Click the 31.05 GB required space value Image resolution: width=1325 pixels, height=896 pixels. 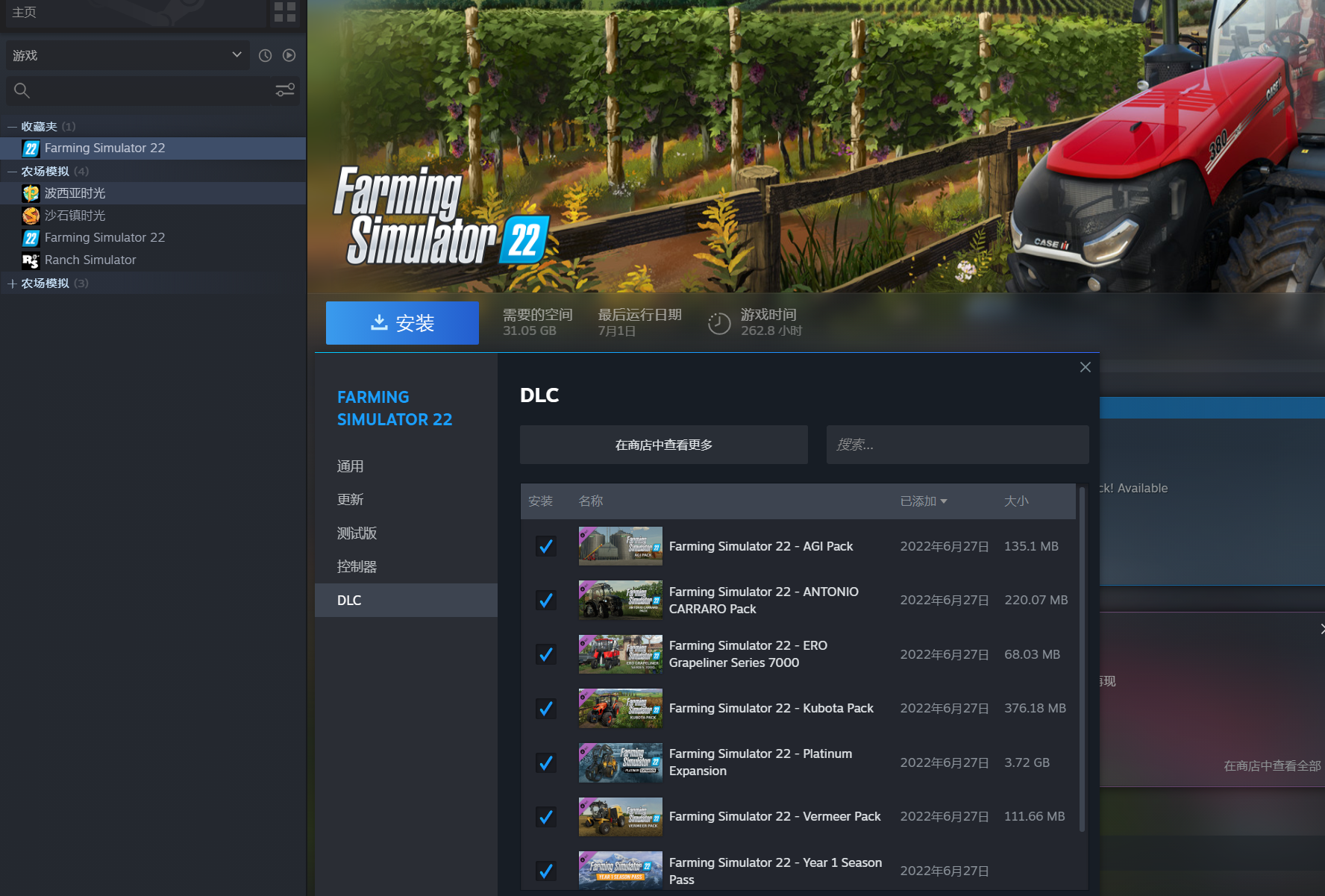coord(530,330)
